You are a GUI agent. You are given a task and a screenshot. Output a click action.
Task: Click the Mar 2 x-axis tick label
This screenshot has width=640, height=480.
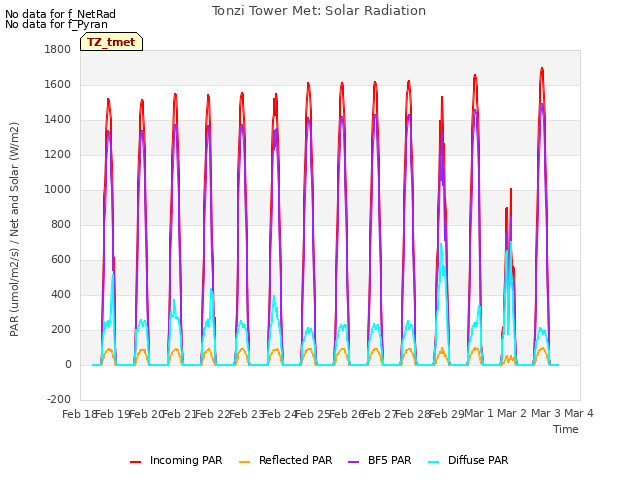pos(512,413)
